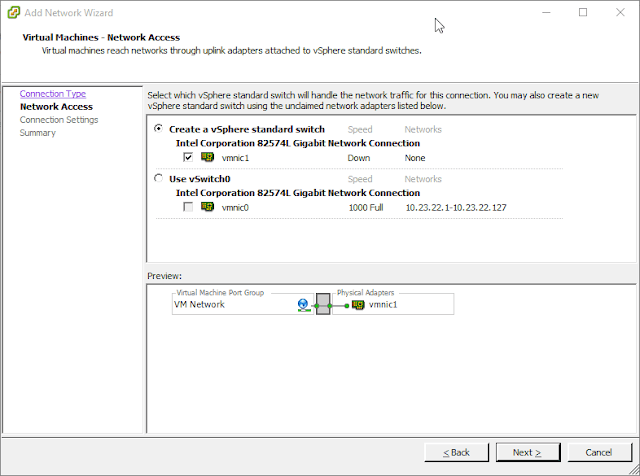Click the Back button

[x=456, y=452]
